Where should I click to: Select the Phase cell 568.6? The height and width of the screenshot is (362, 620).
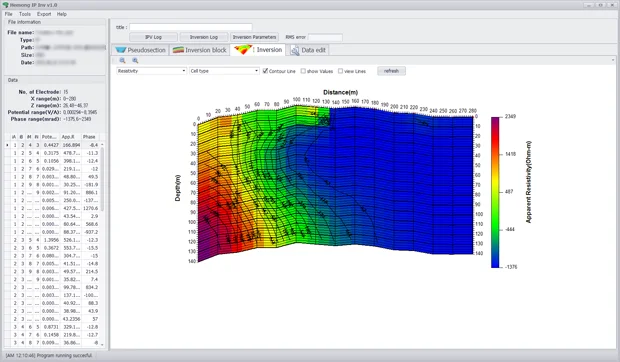click(x=90, y=224)
